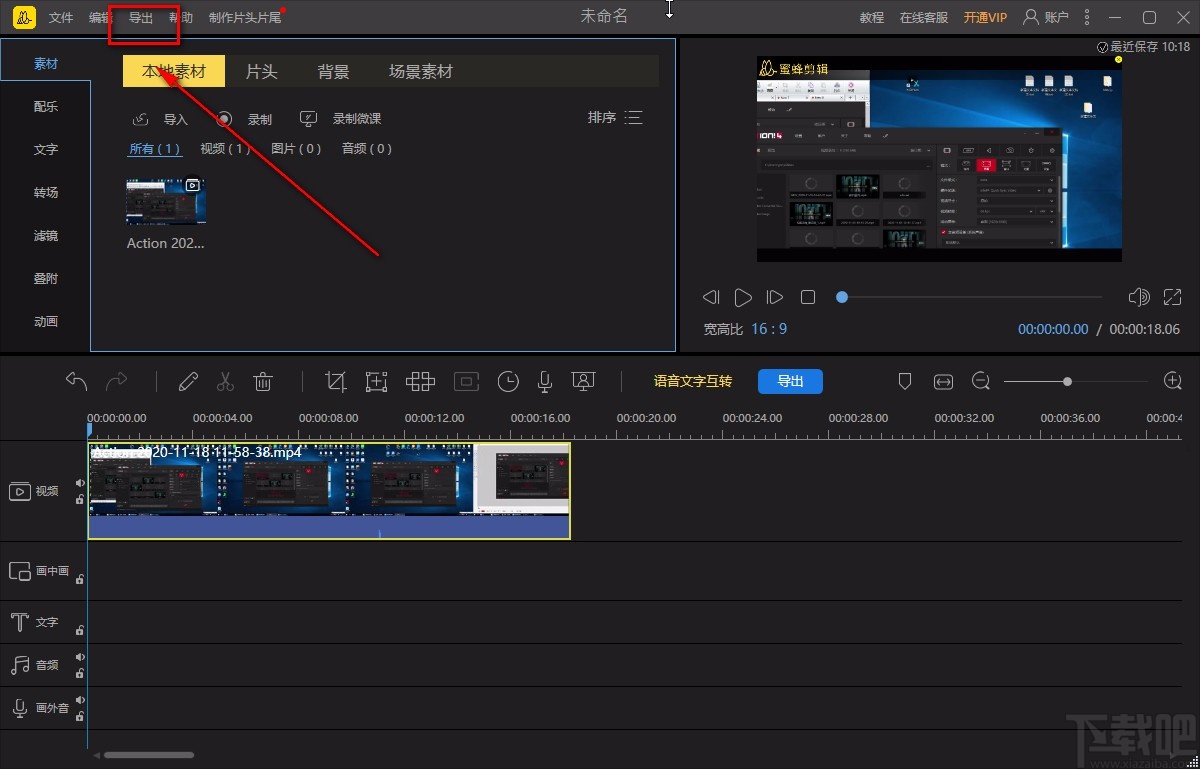Mute the 画外音 track speaker

pos(79,700)
